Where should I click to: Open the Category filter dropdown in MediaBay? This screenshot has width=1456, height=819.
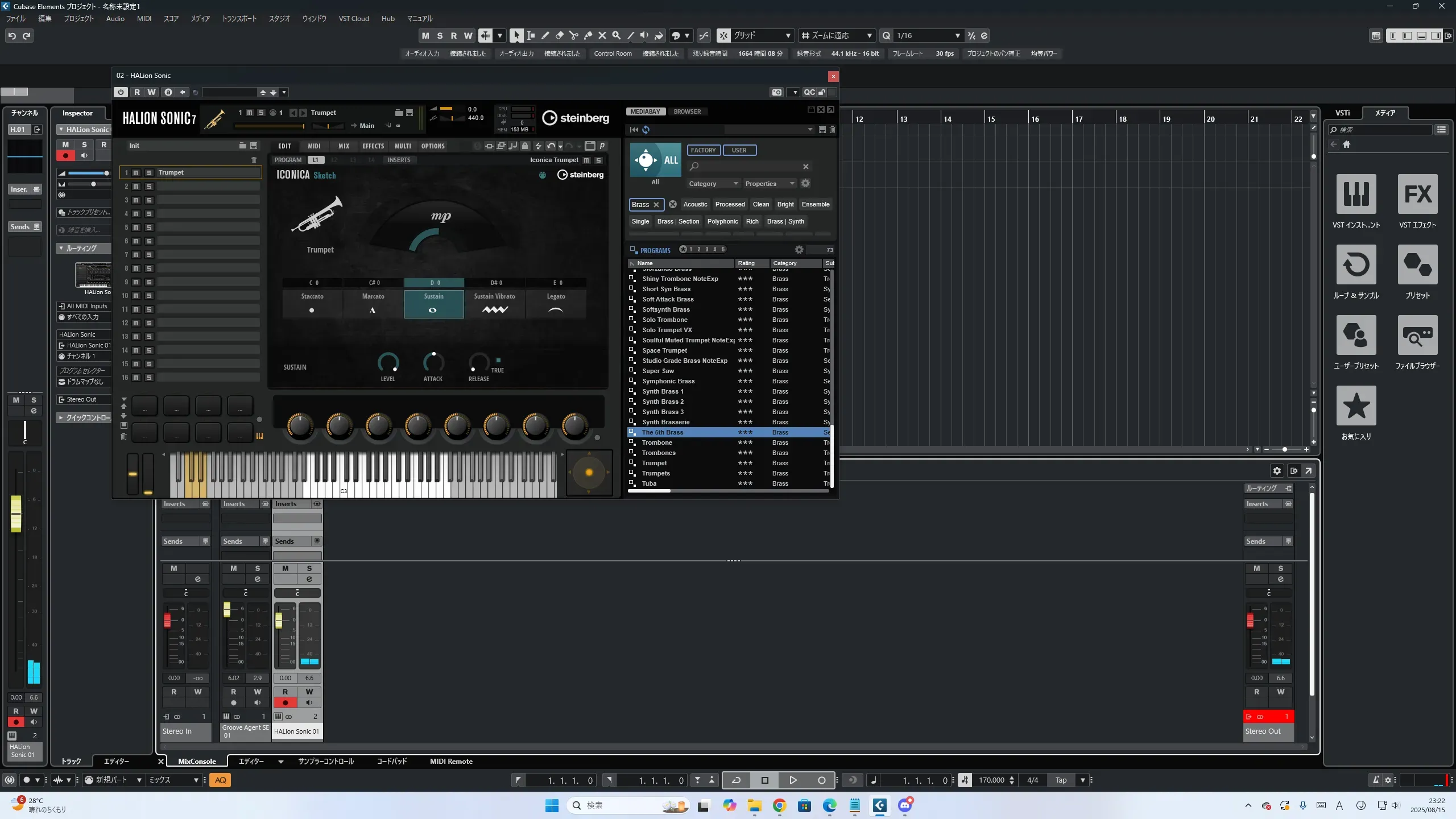(x=713, y=184)
